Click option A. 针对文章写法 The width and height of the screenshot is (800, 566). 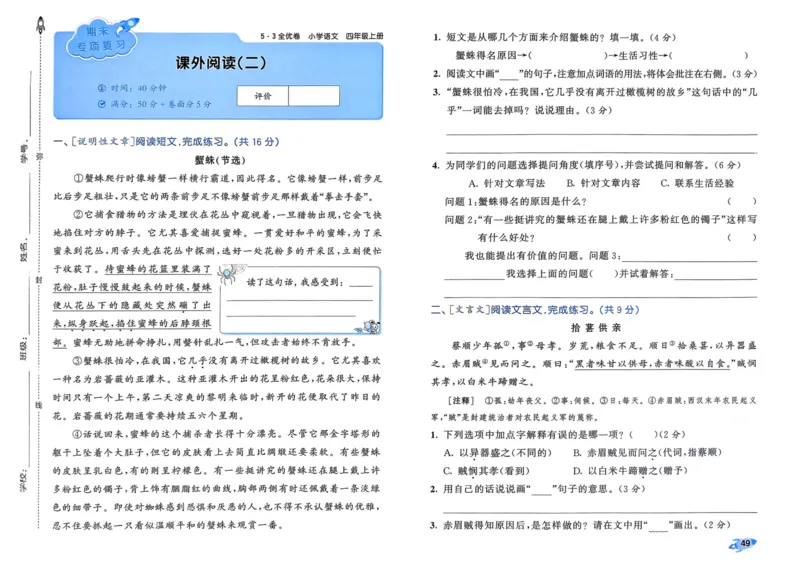point(507,183)
